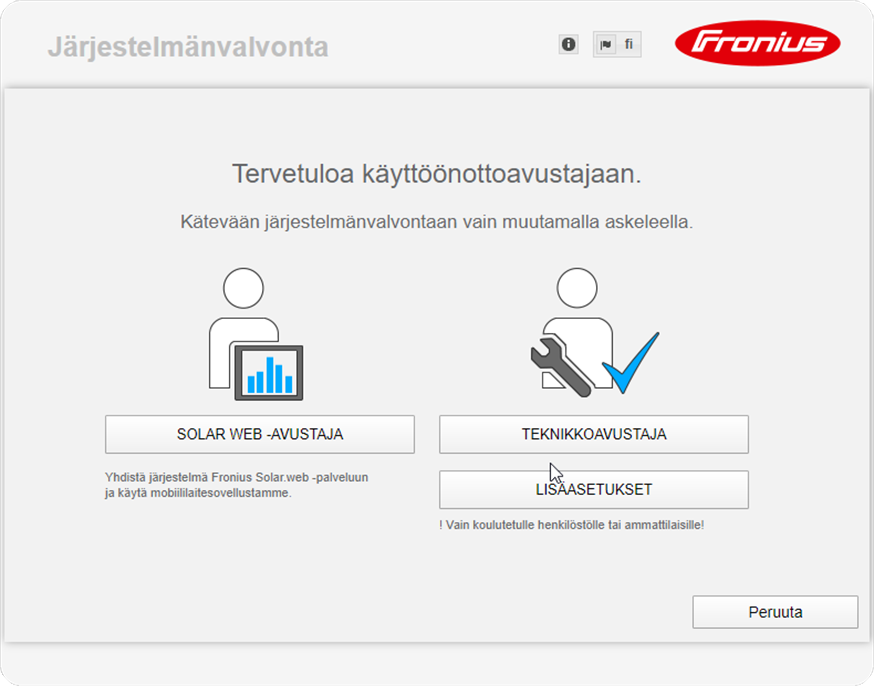Click the Järjestelmänvalvonta header title

point(187,47)
